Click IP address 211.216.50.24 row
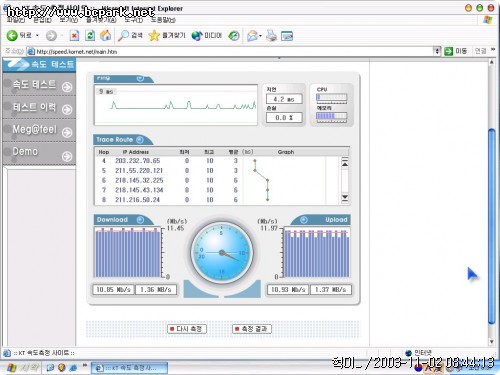 137,200
